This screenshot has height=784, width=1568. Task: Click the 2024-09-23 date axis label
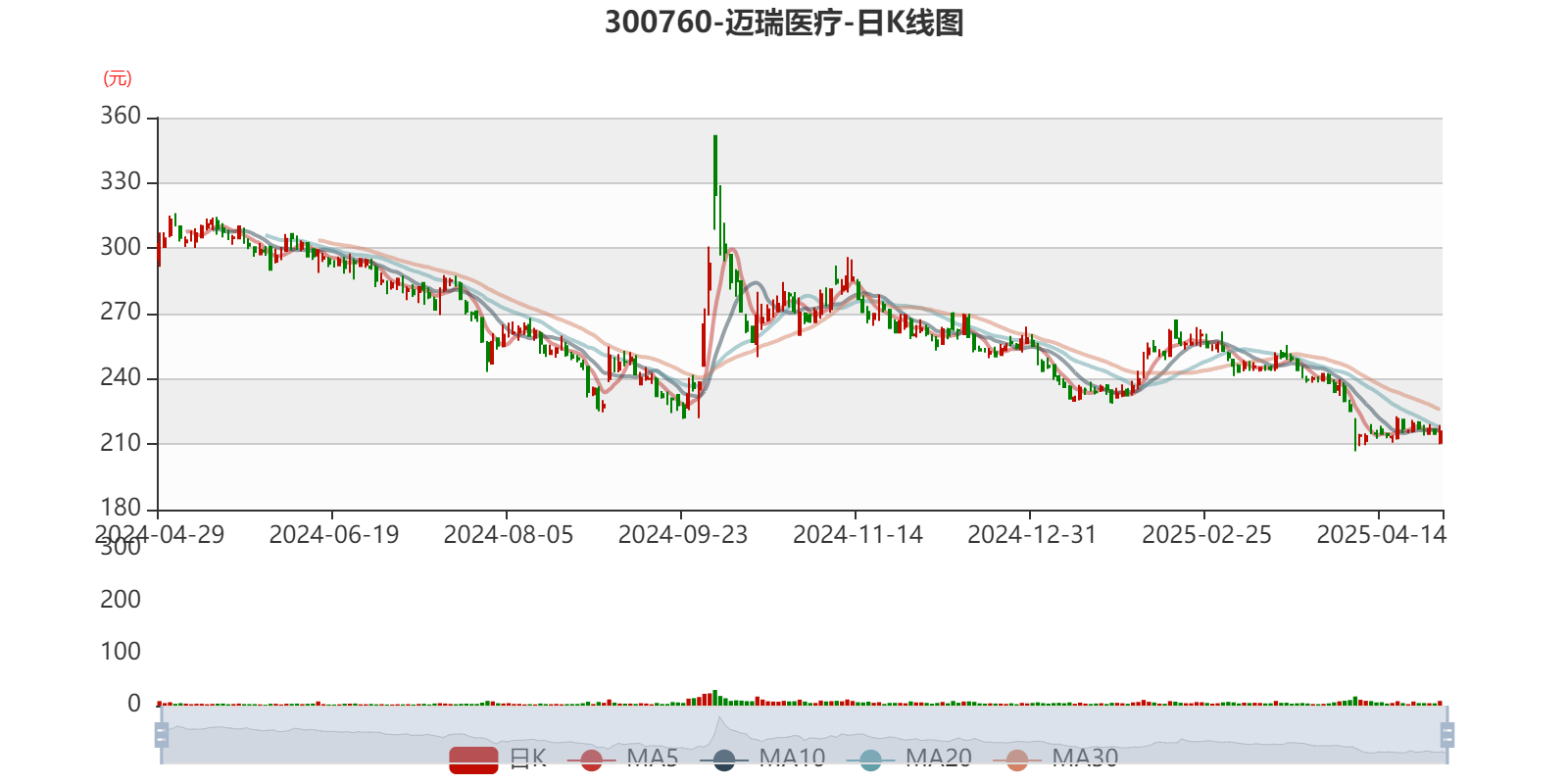click(683, 535)
